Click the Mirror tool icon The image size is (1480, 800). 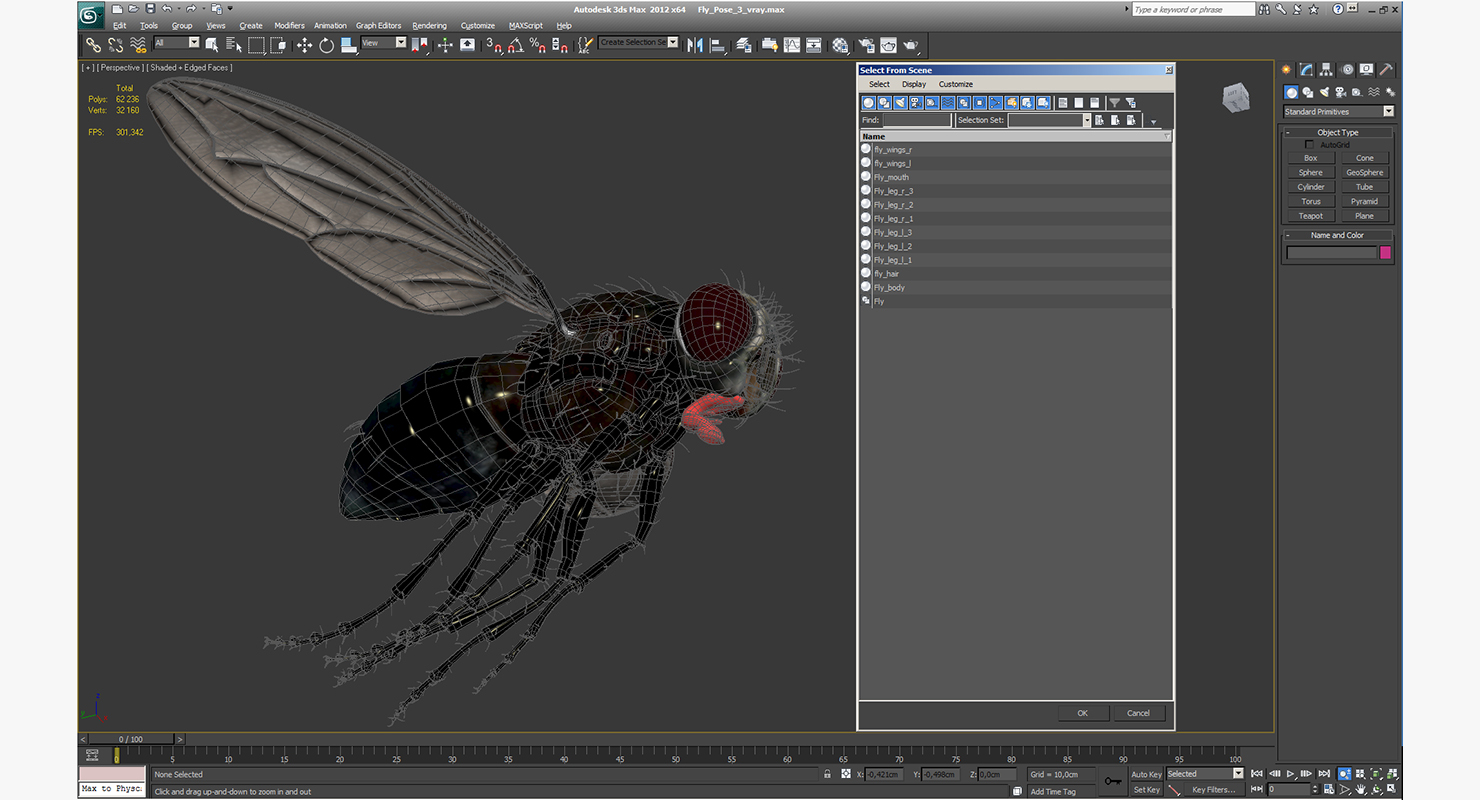[x=695, y=45]
